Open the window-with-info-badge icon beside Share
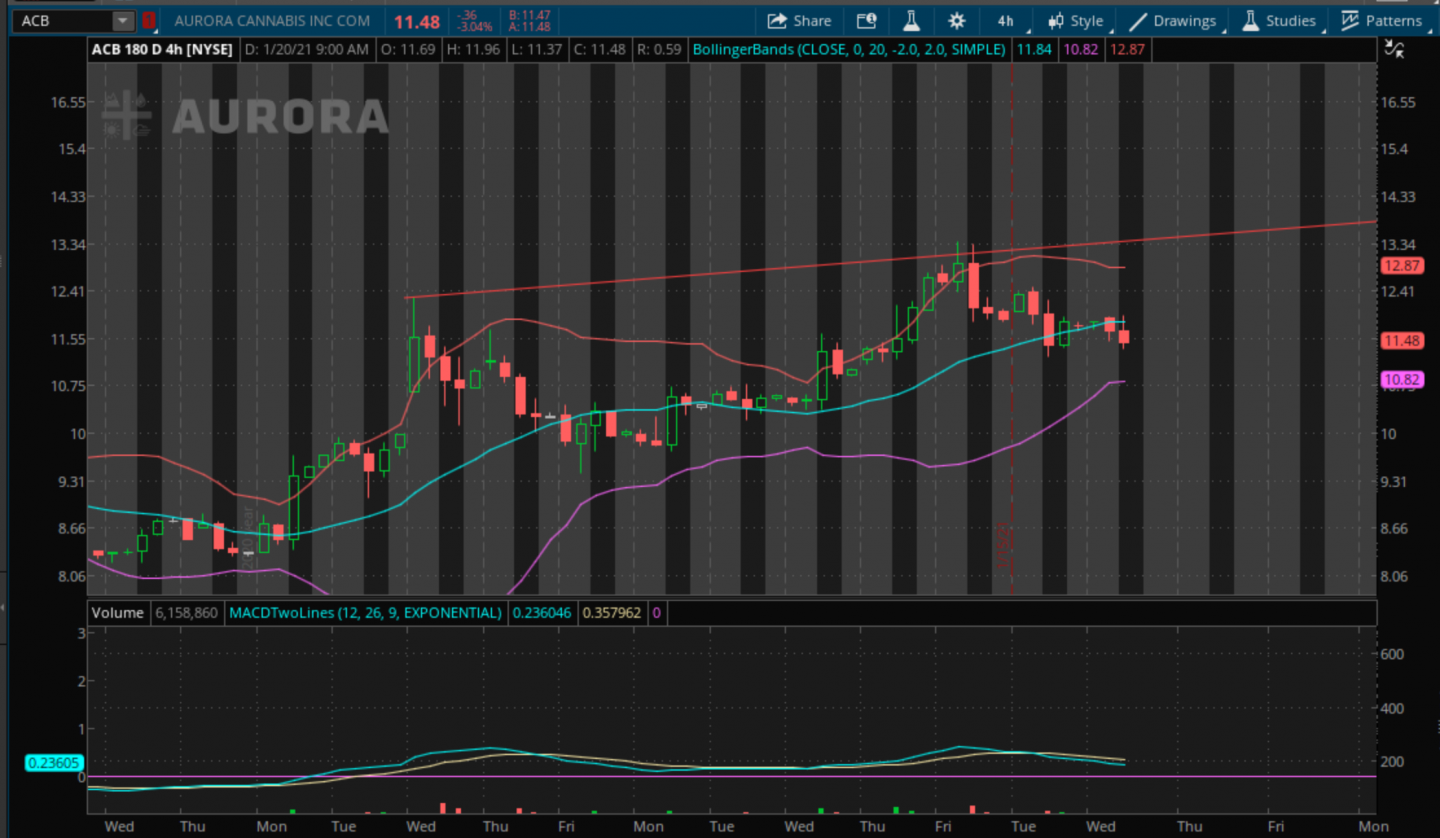The width and height of the screenshot is (1440, 838). (866, 21)
